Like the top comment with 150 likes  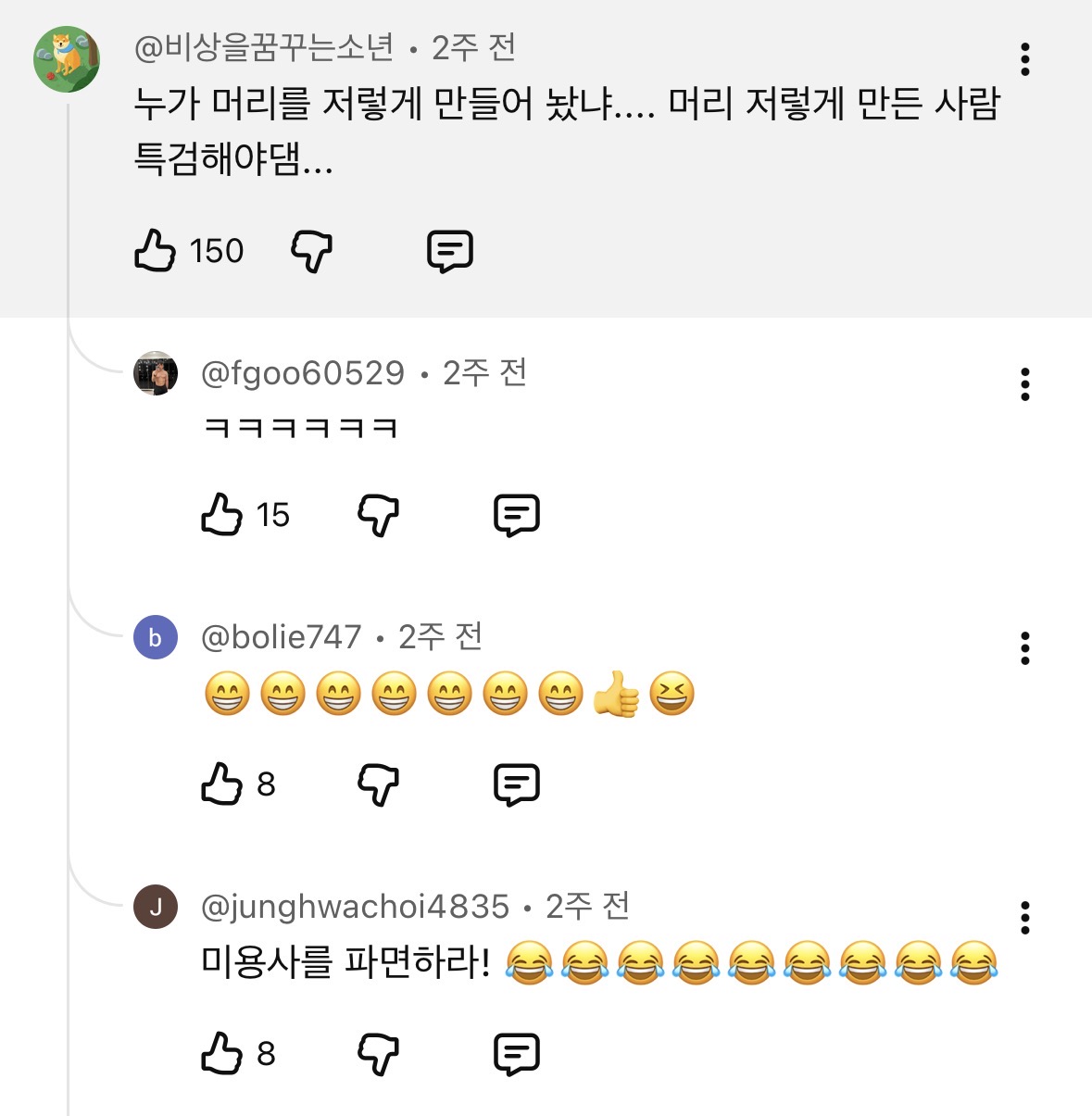(156, 250)
